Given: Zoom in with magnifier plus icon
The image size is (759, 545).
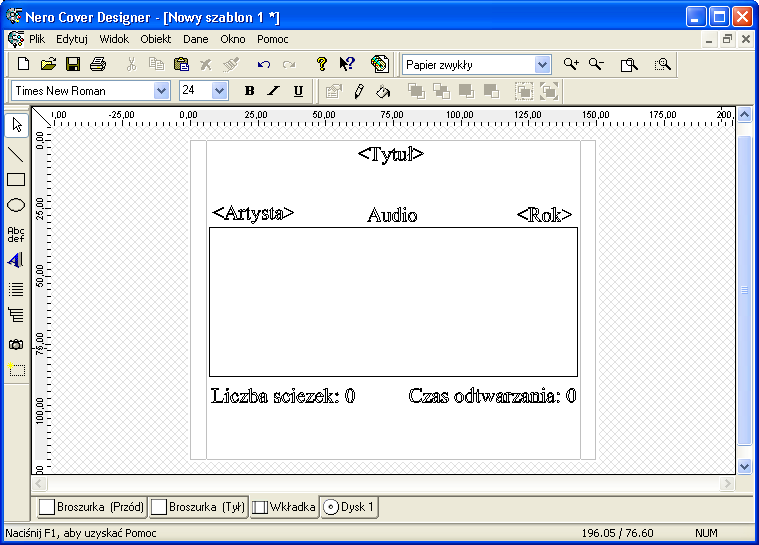Looking at the screenshot, I should click(571, 64).
